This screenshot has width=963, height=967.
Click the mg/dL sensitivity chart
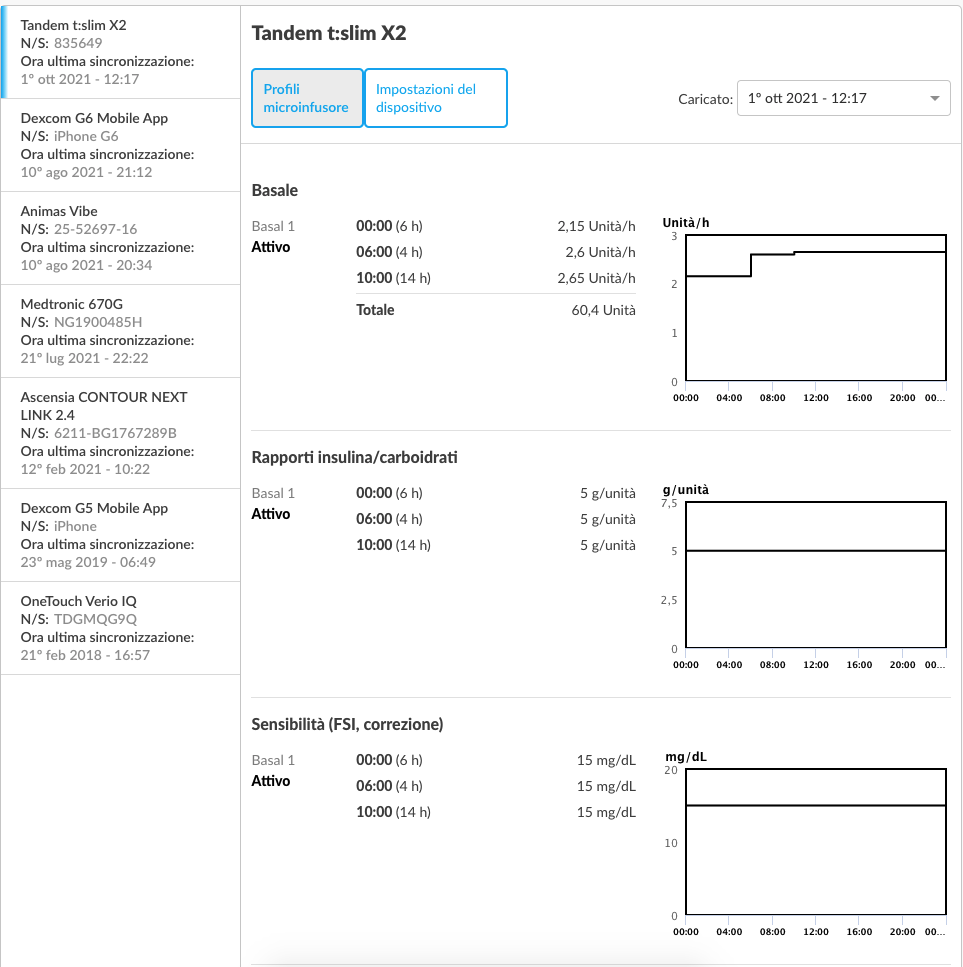click(816, 842)
